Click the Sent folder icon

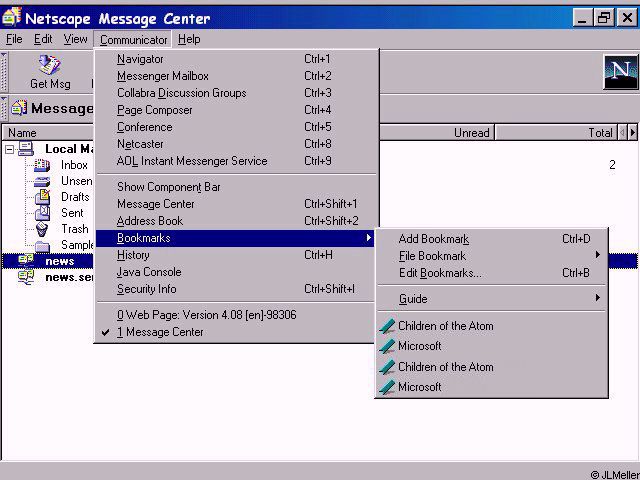[42, 213]
